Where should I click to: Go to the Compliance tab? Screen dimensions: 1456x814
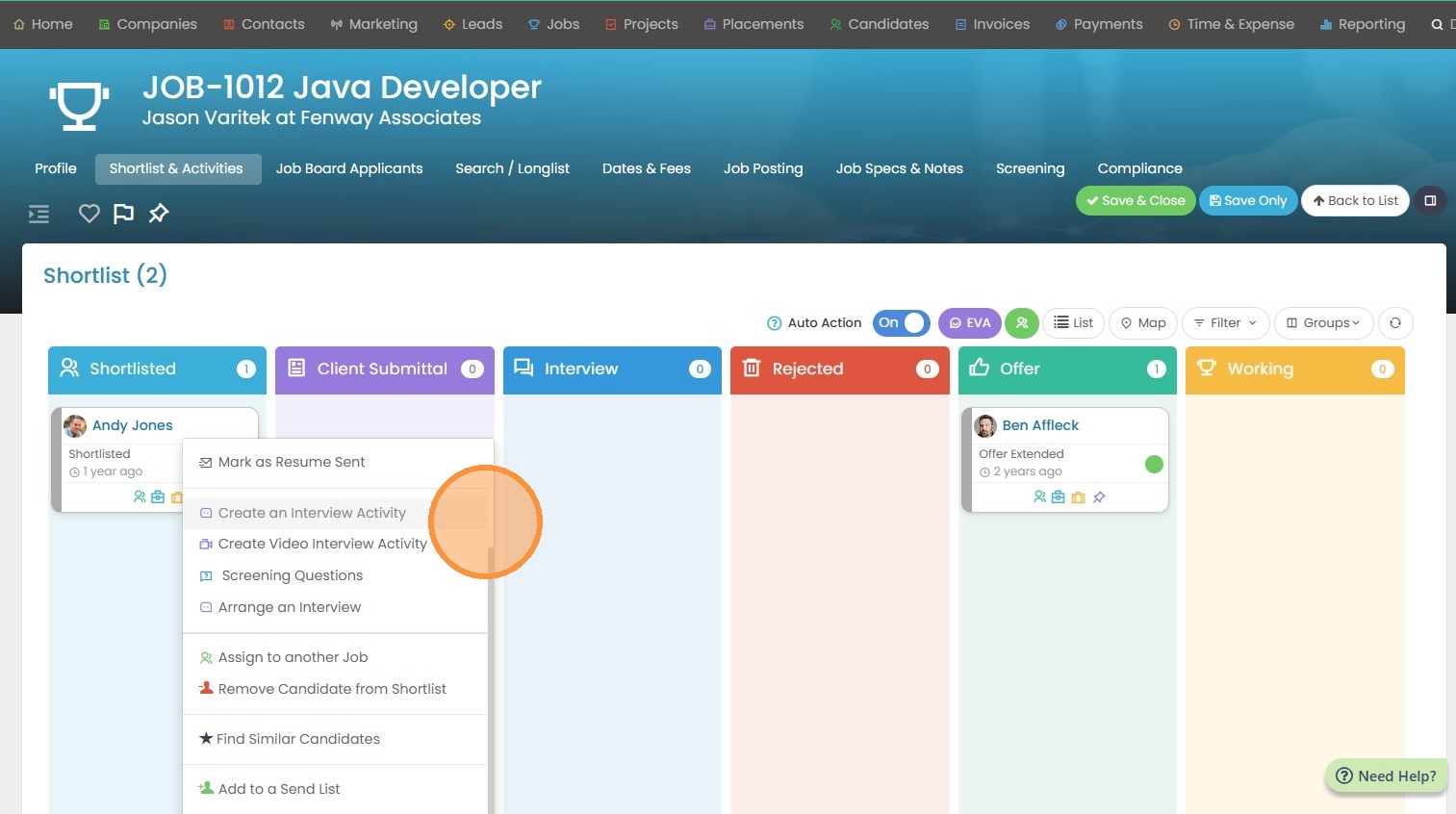coord(1140,168)
